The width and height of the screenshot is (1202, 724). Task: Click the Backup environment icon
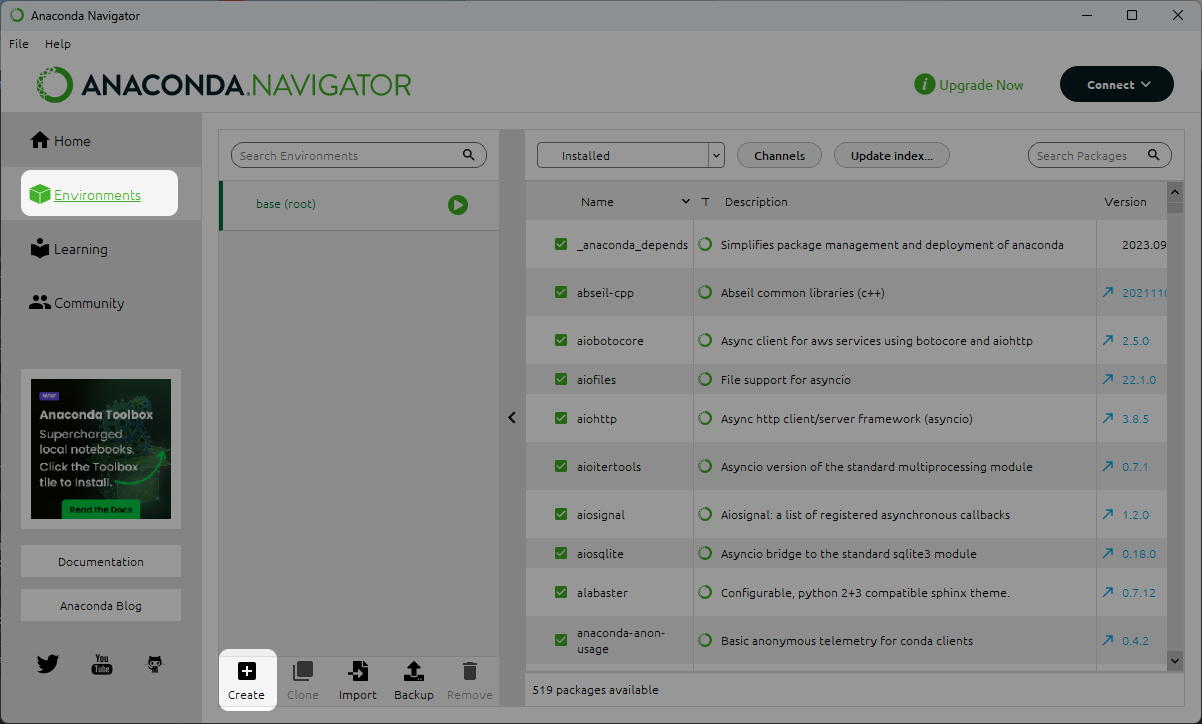tap(413, 671)
